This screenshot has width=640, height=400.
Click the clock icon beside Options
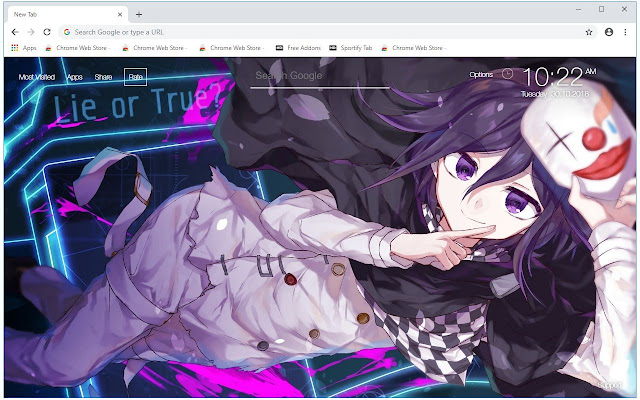pyautogui.click(x=507, y=74)
